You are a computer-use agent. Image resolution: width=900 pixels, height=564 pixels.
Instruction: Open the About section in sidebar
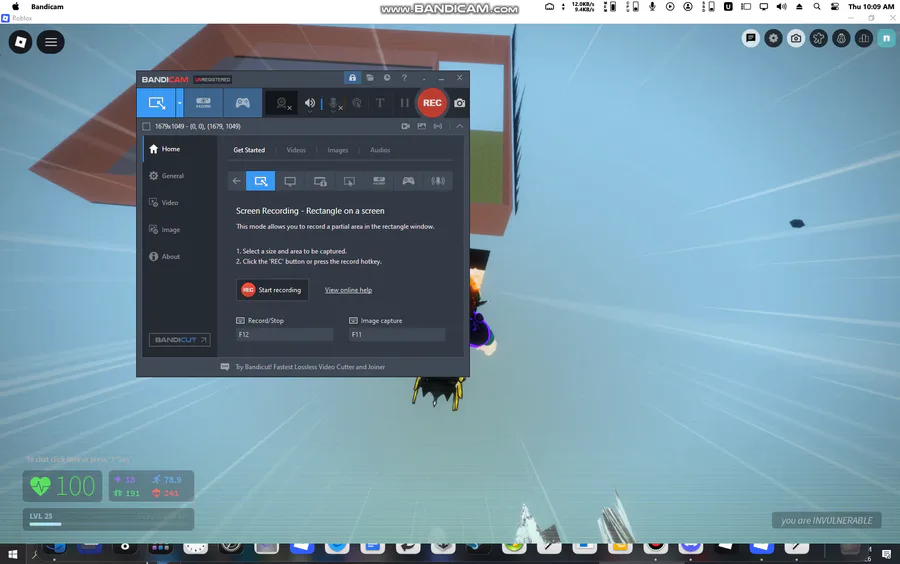(x=179, y=256)
